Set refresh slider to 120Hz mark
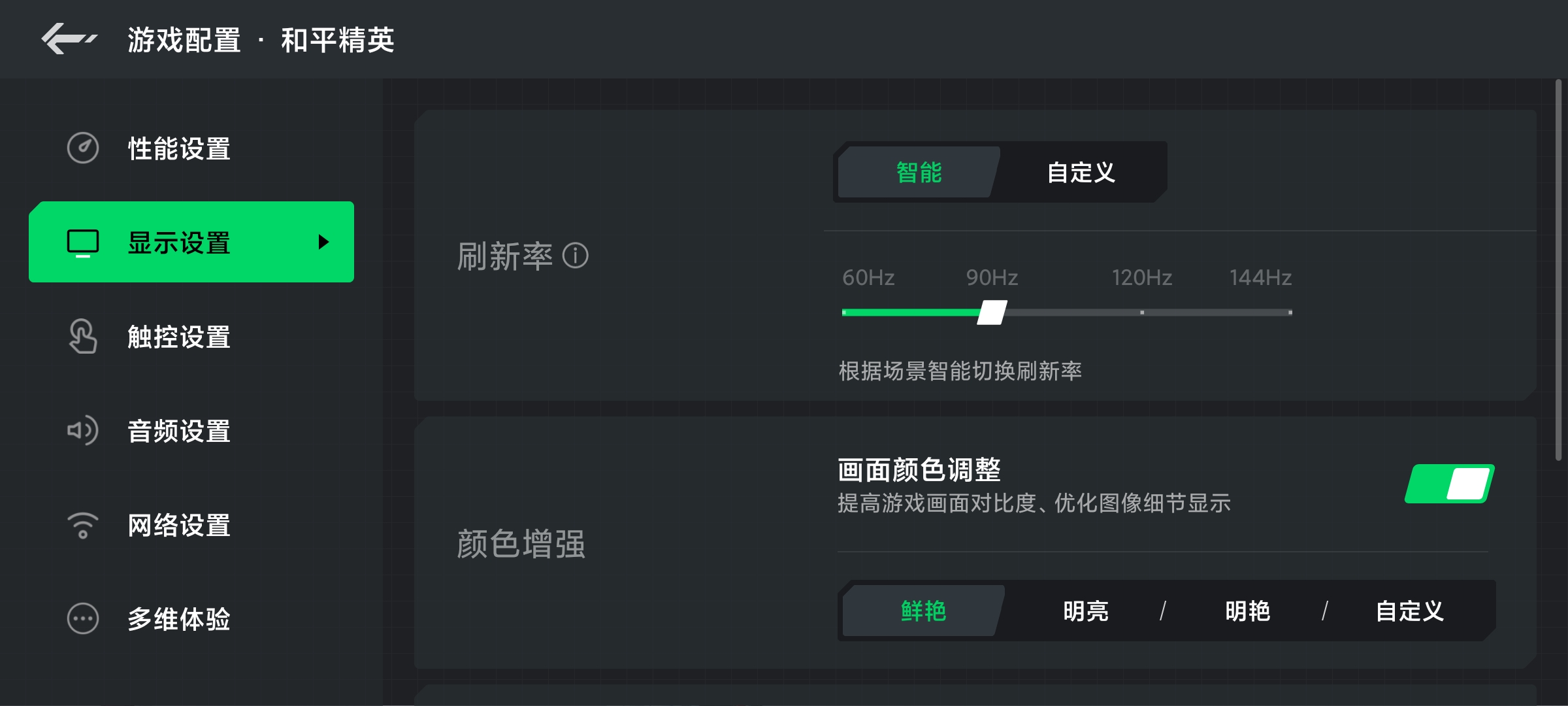This screenshot has width=1568, height=706. click(1142, 312)
